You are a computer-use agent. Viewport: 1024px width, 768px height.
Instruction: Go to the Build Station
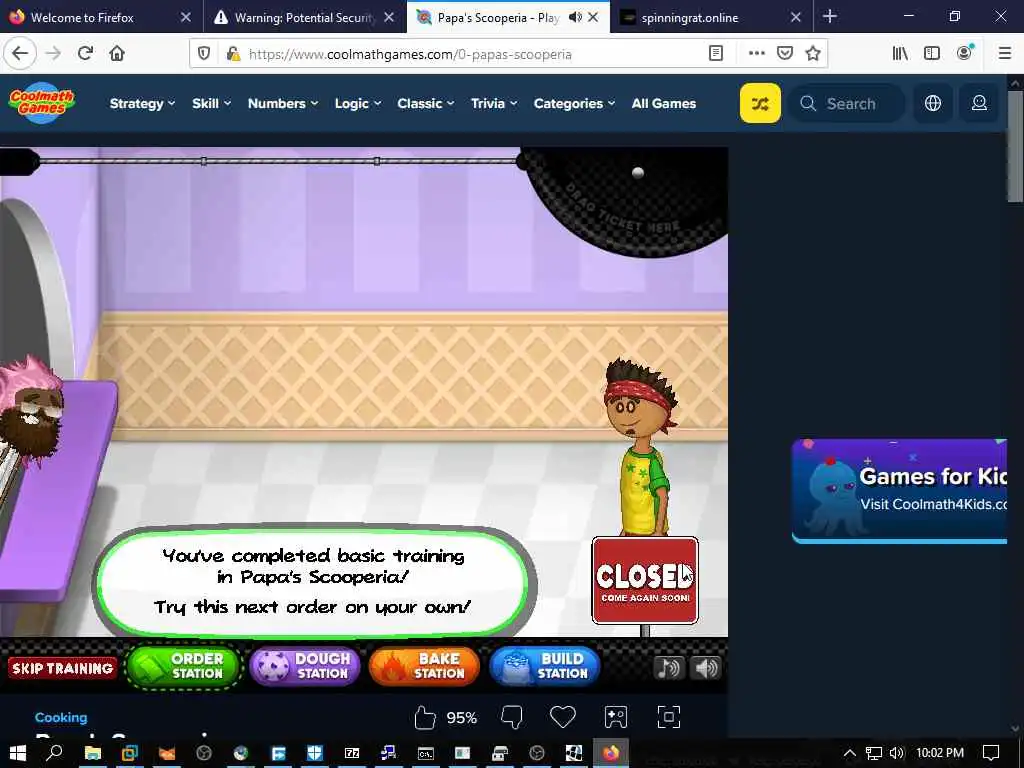click(545, 667)
